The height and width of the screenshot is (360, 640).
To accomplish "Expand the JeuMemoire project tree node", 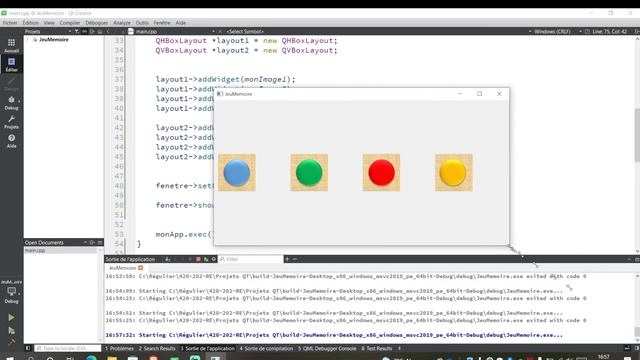I will (x=28, y=40).
